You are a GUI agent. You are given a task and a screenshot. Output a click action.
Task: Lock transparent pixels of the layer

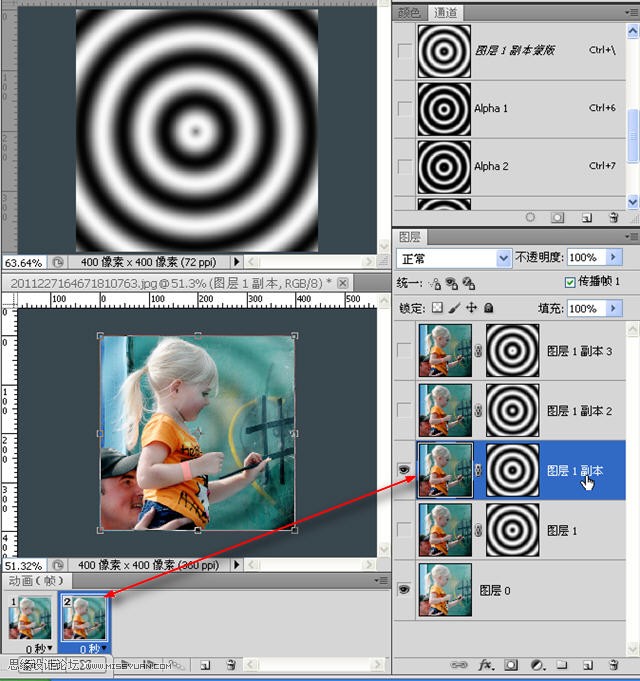point(438,308)
